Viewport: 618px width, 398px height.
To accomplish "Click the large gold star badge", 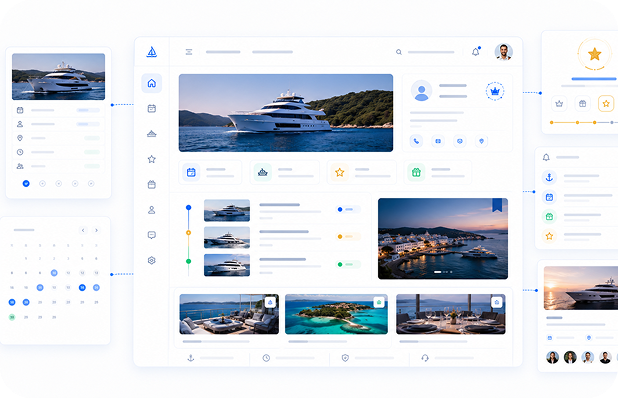I will click(594, 54).
